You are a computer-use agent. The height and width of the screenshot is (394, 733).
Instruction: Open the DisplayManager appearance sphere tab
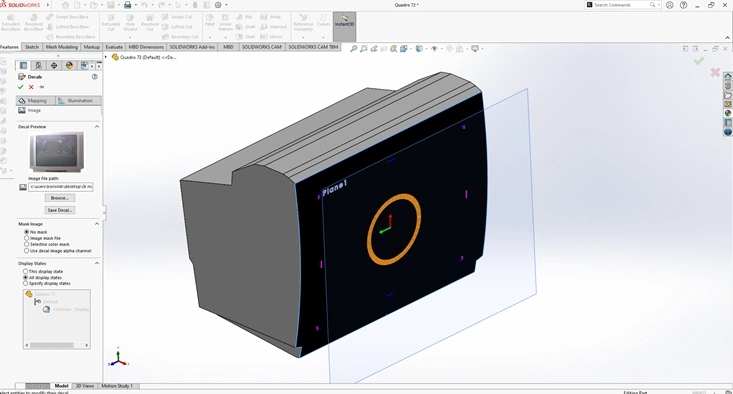[69, 65]
